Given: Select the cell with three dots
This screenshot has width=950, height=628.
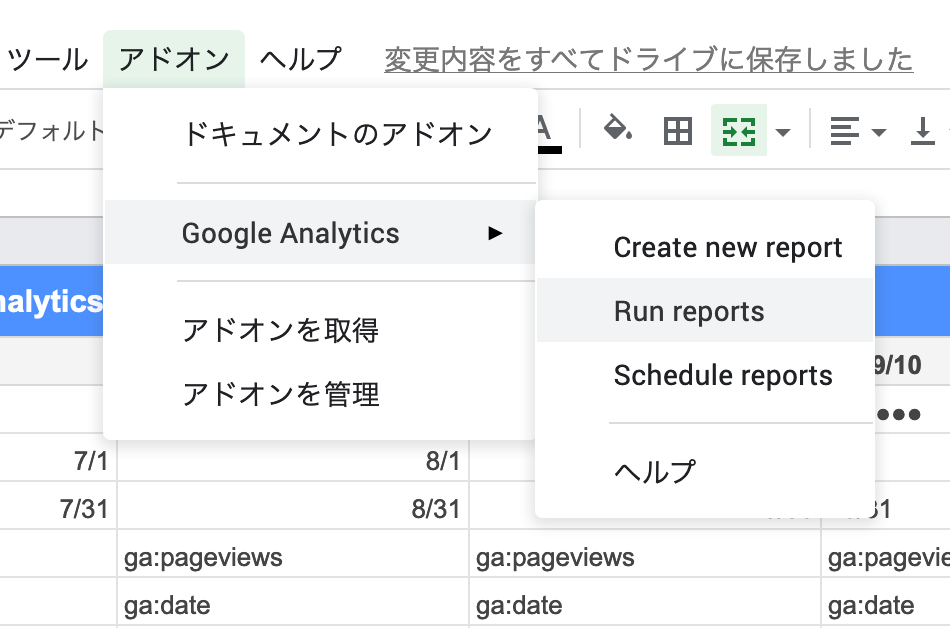Looking at the screenshot, I should pos(912,409).
